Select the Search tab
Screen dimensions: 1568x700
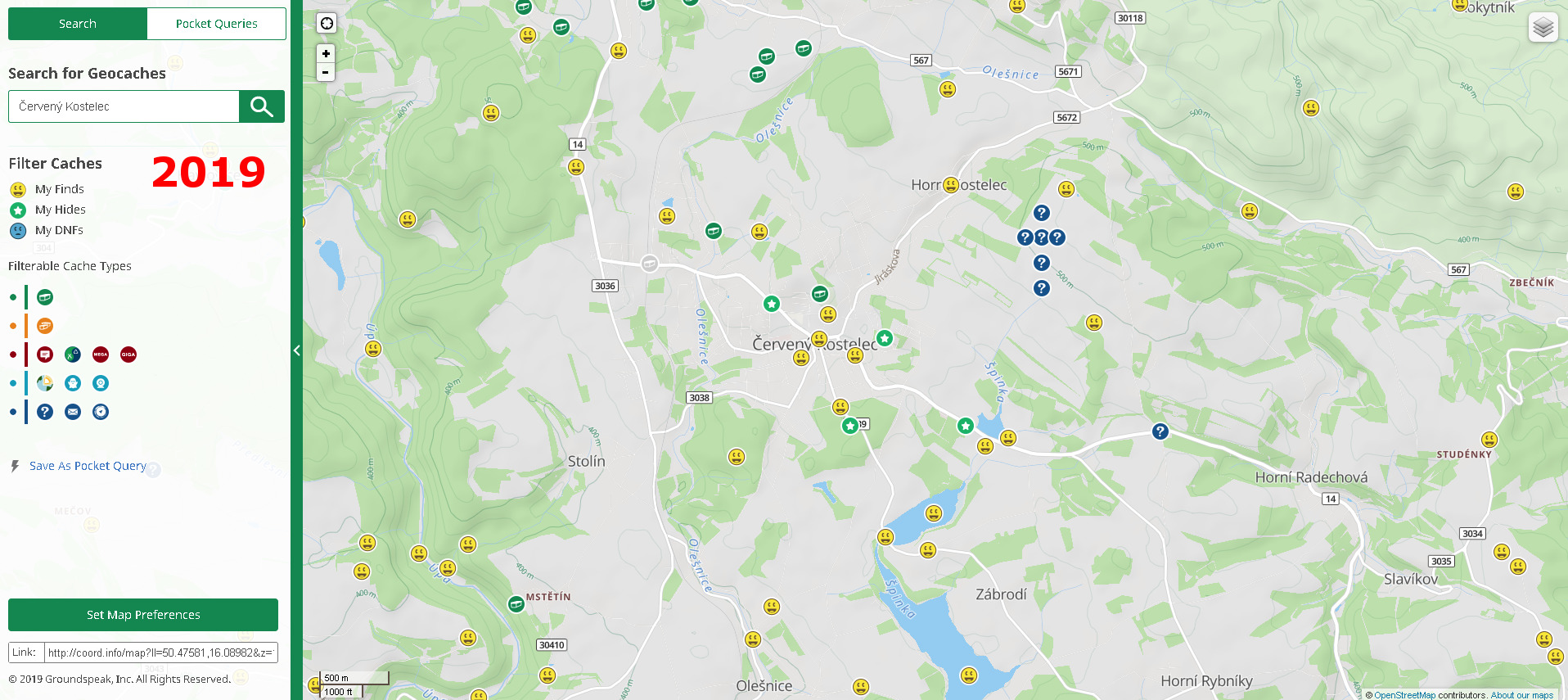pyautogui.click(x=78, y=24)
